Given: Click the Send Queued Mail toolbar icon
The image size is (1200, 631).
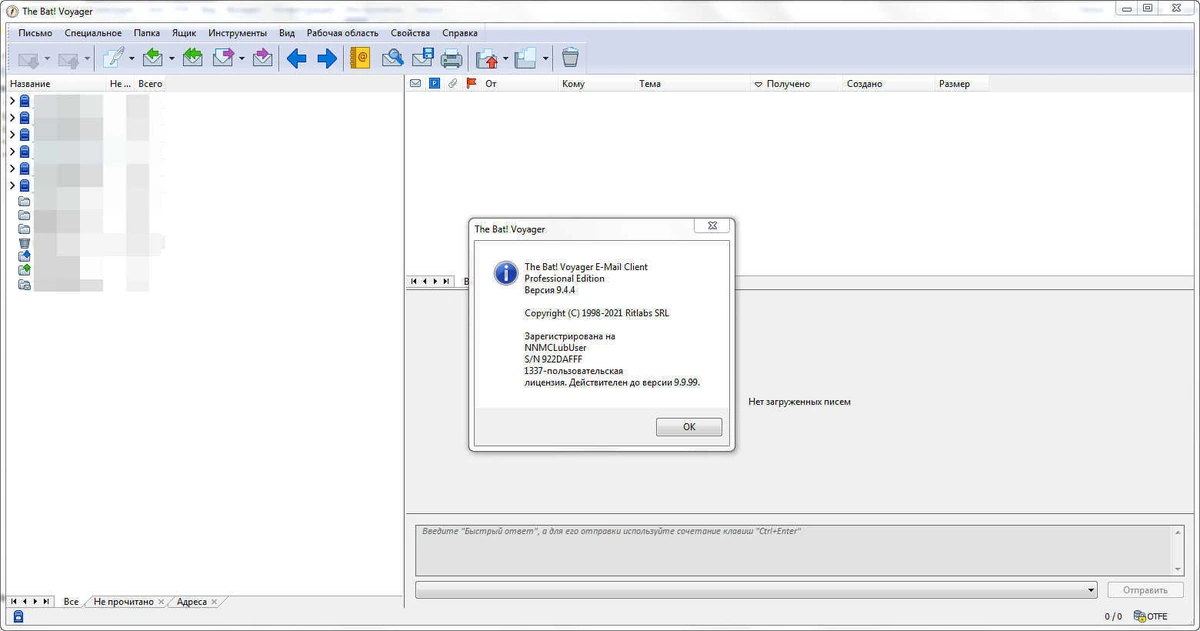Looking at the screenshot, I should (68, 59).
